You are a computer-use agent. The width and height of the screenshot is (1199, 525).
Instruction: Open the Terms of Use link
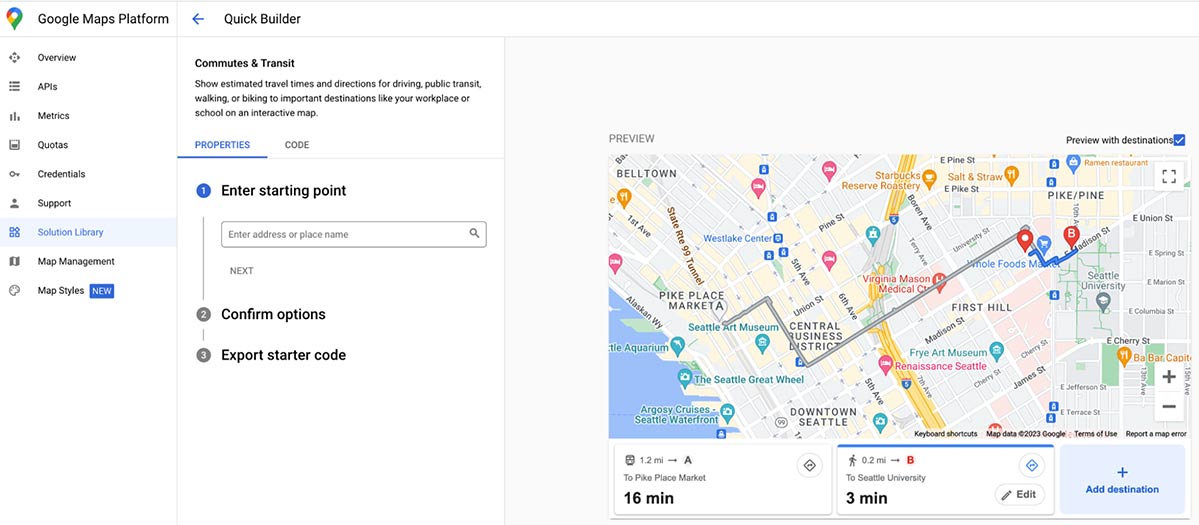[1096, 433]
